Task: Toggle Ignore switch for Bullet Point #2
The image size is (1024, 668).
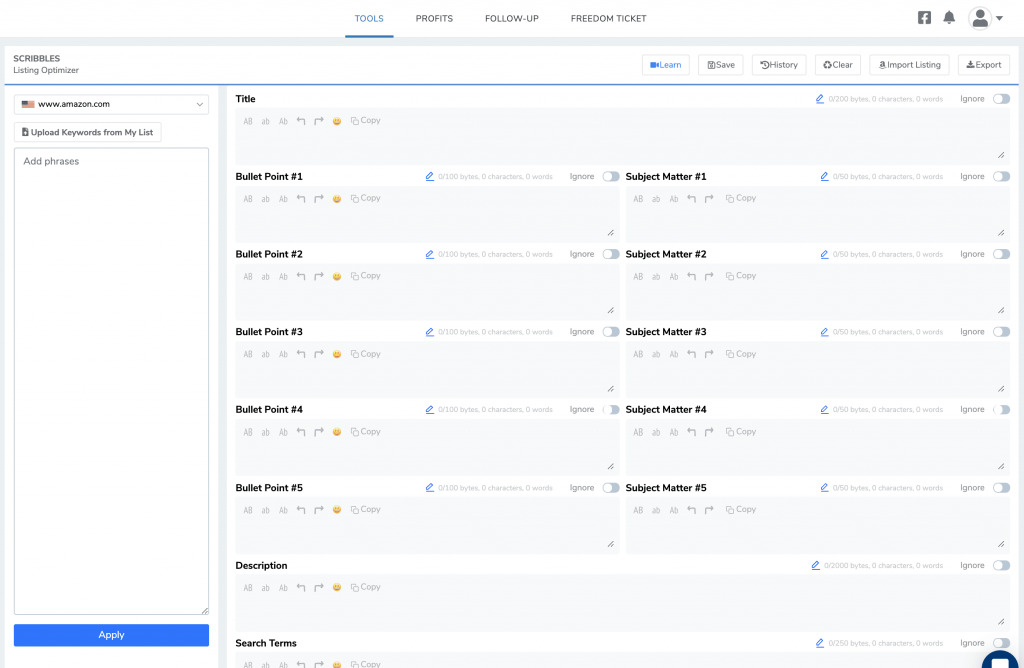Action: (611, 255)
